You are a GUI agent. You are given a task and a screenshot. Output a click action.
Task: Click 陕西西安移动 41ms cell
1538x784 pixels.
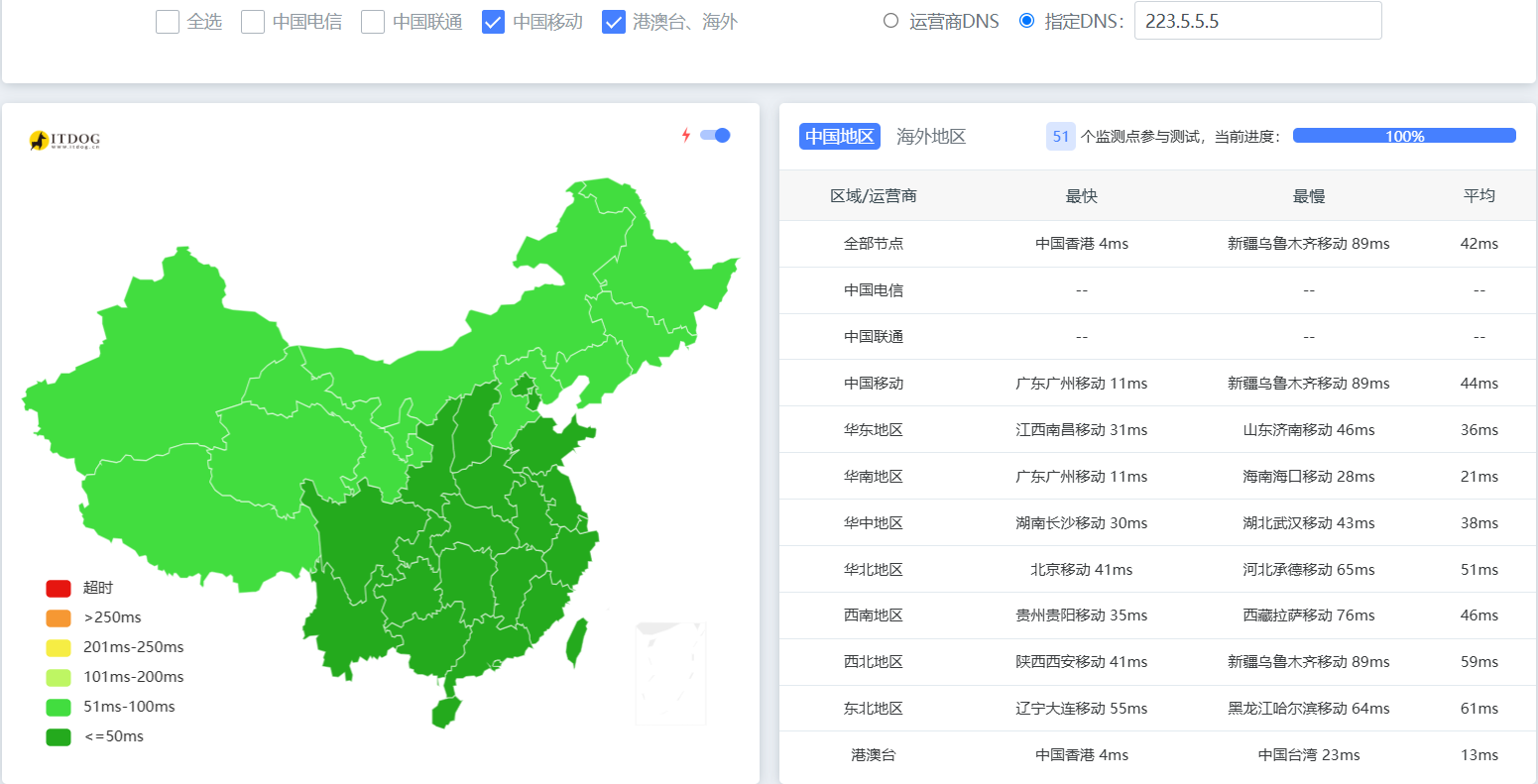[x=1082, y=662]
